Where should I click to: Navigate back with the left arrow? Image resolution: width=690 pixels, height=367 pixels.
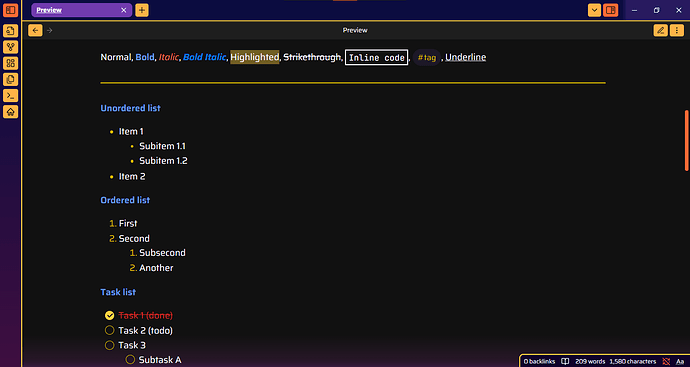pyautogui.click(x=35, y=30)
